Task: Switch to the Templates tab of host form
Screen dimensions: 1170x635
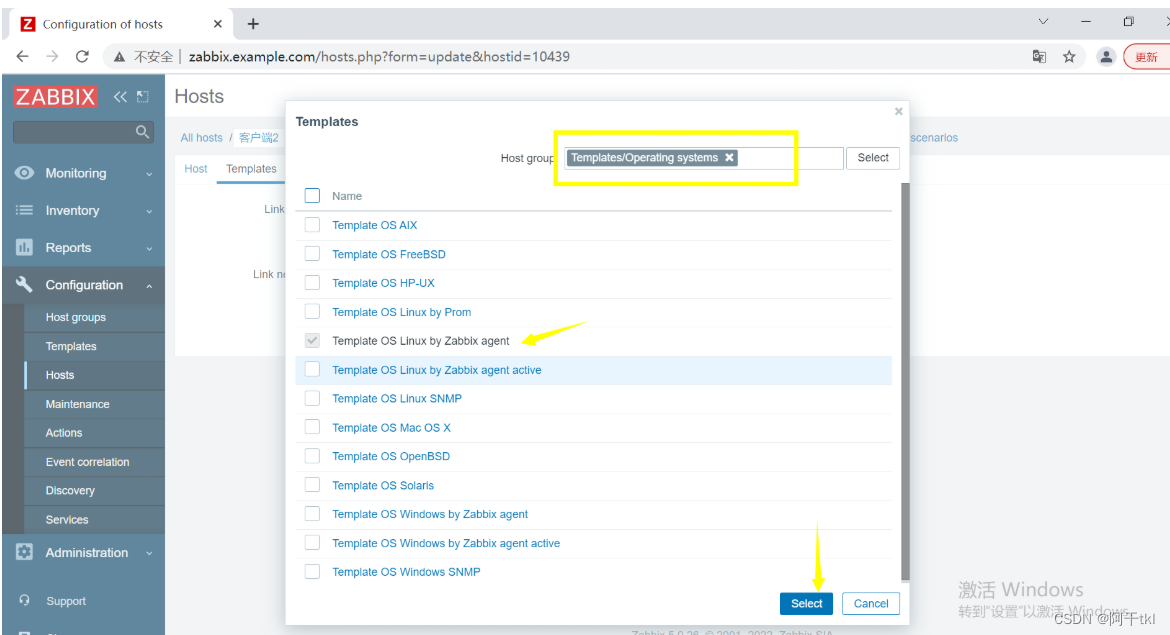Action: coord(251,169)
